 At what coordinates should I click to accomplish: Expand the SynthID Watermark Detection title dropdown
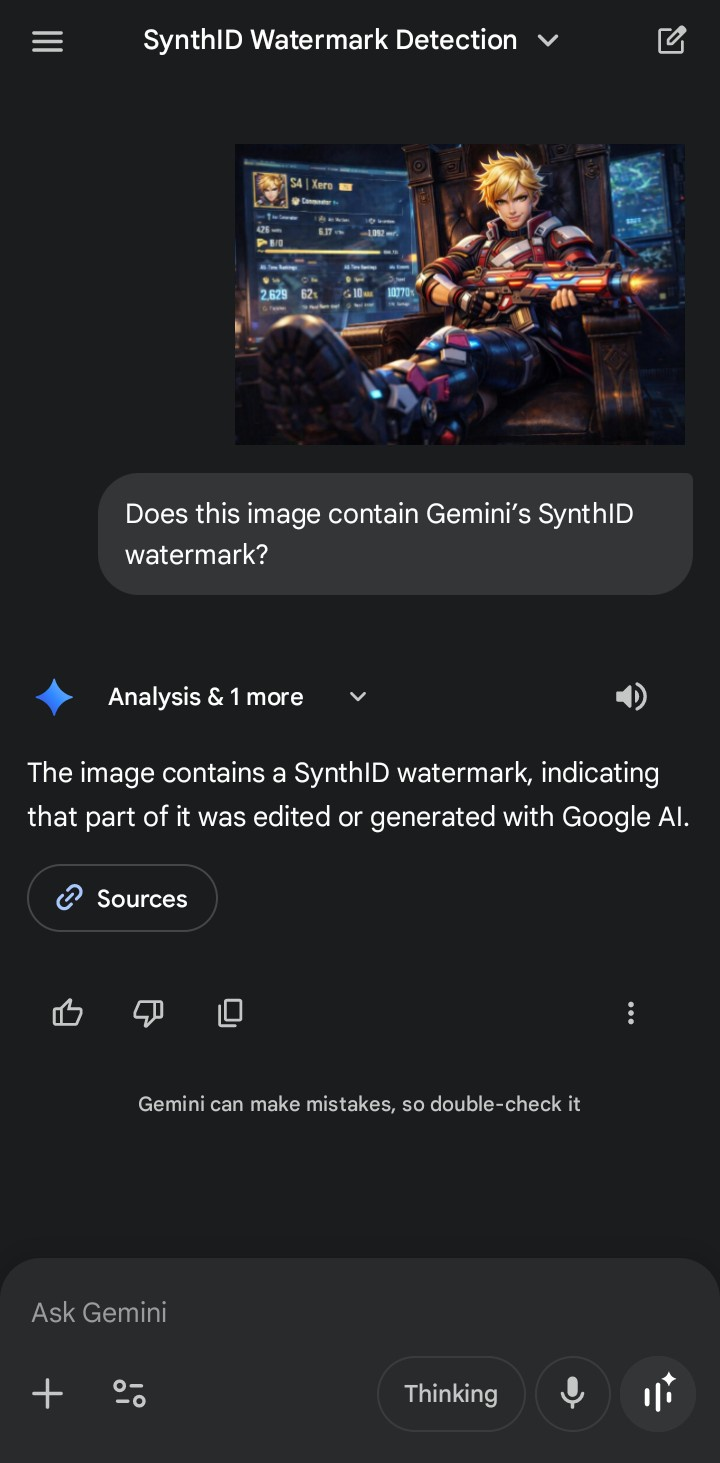pyautogui.click(x=548, y=41)
